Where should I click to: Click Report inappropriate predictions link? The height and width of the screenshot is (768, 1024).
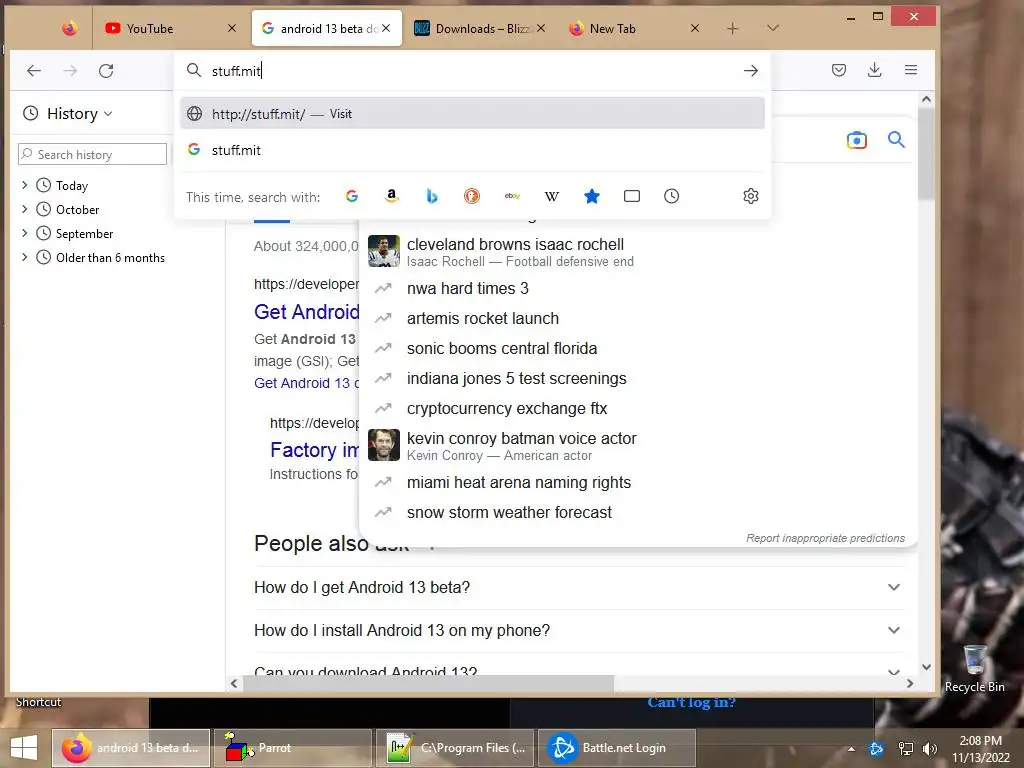(x=825, y=538)
